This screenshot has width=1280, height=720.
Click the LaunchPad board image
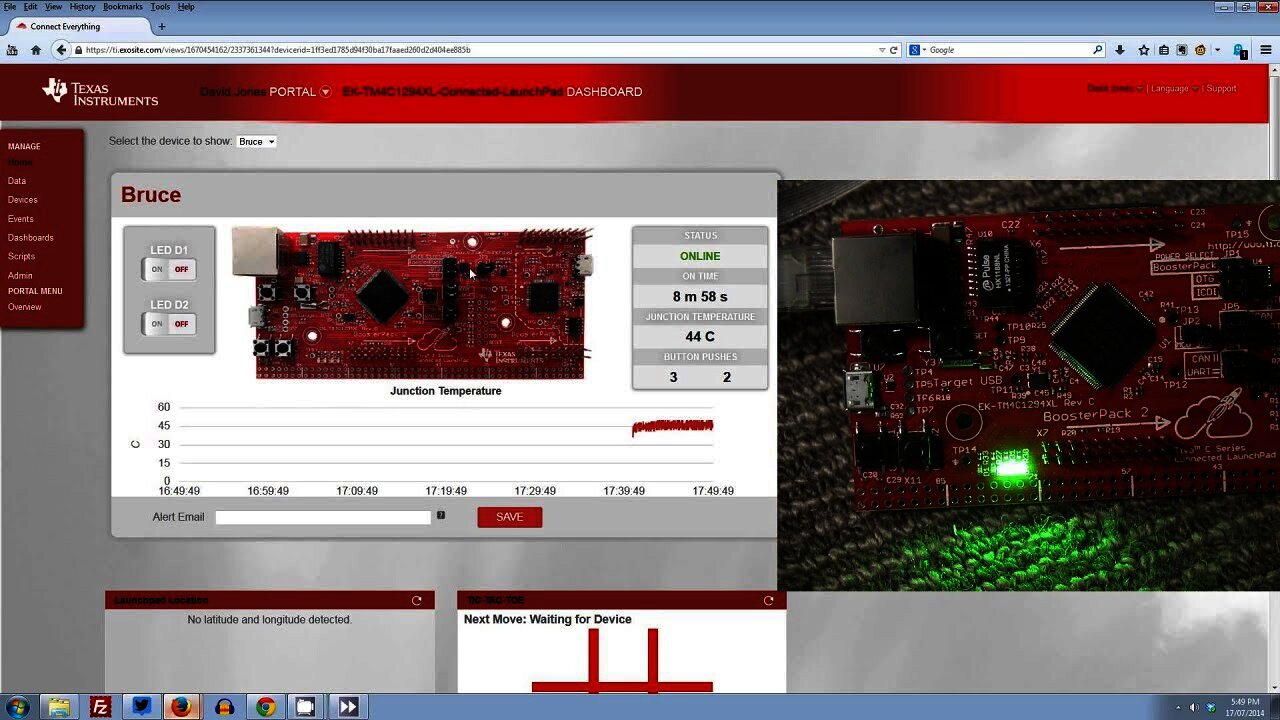413,304
